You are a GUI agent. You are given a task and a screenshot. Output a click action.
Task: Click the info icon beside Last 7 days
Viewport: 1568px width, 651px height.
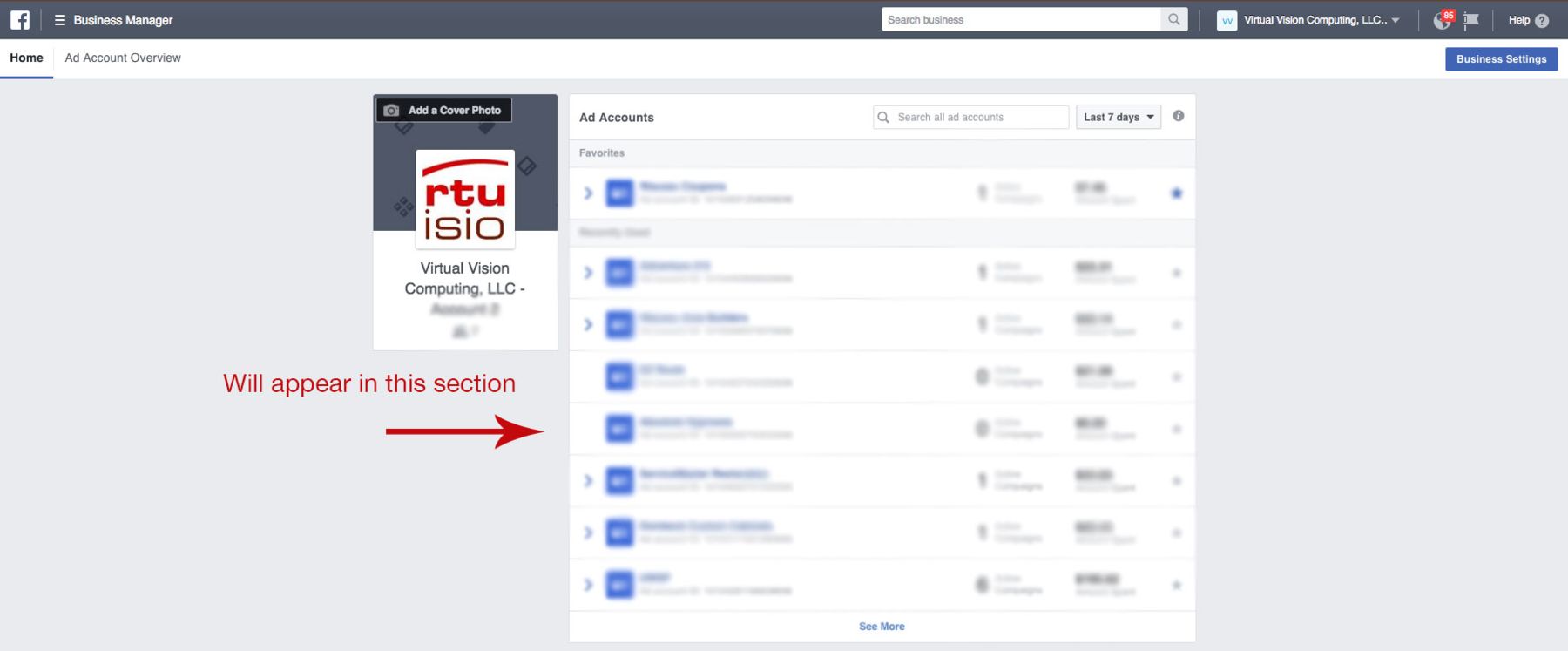pyautogui.click(x=1178, y=116)
